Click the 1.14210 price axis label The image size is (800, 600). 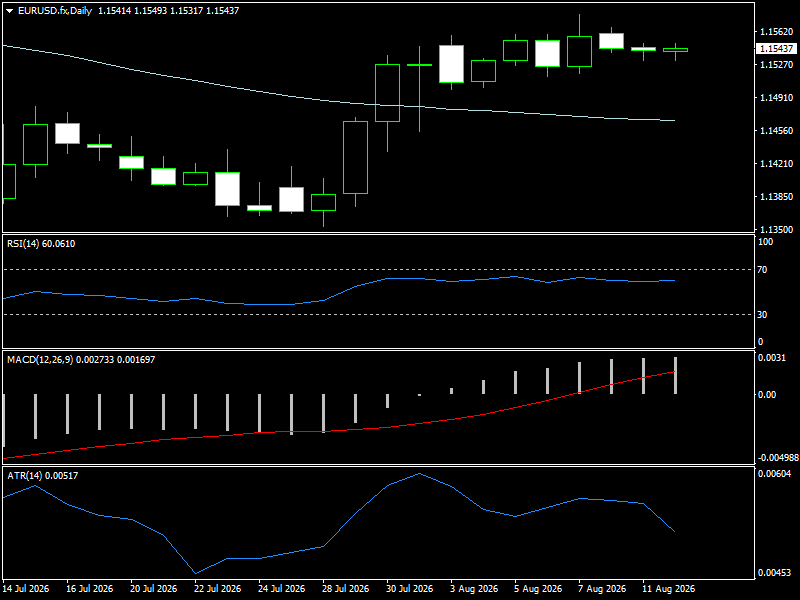point(777,164)
